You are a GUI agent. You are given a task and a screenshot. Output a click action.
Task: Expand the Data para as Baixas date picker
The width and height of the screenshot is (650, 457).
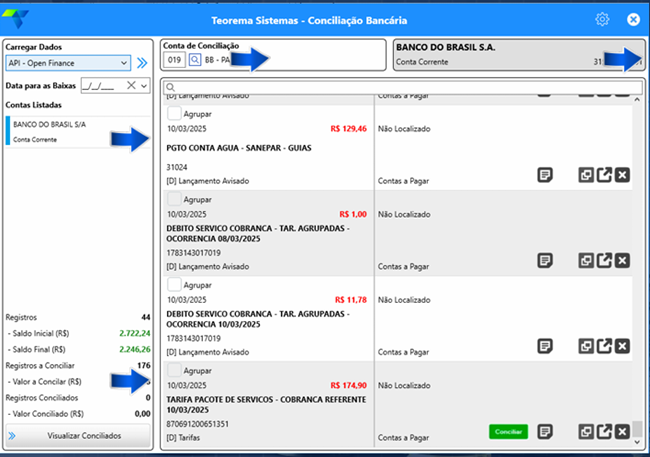click(145, 86)
